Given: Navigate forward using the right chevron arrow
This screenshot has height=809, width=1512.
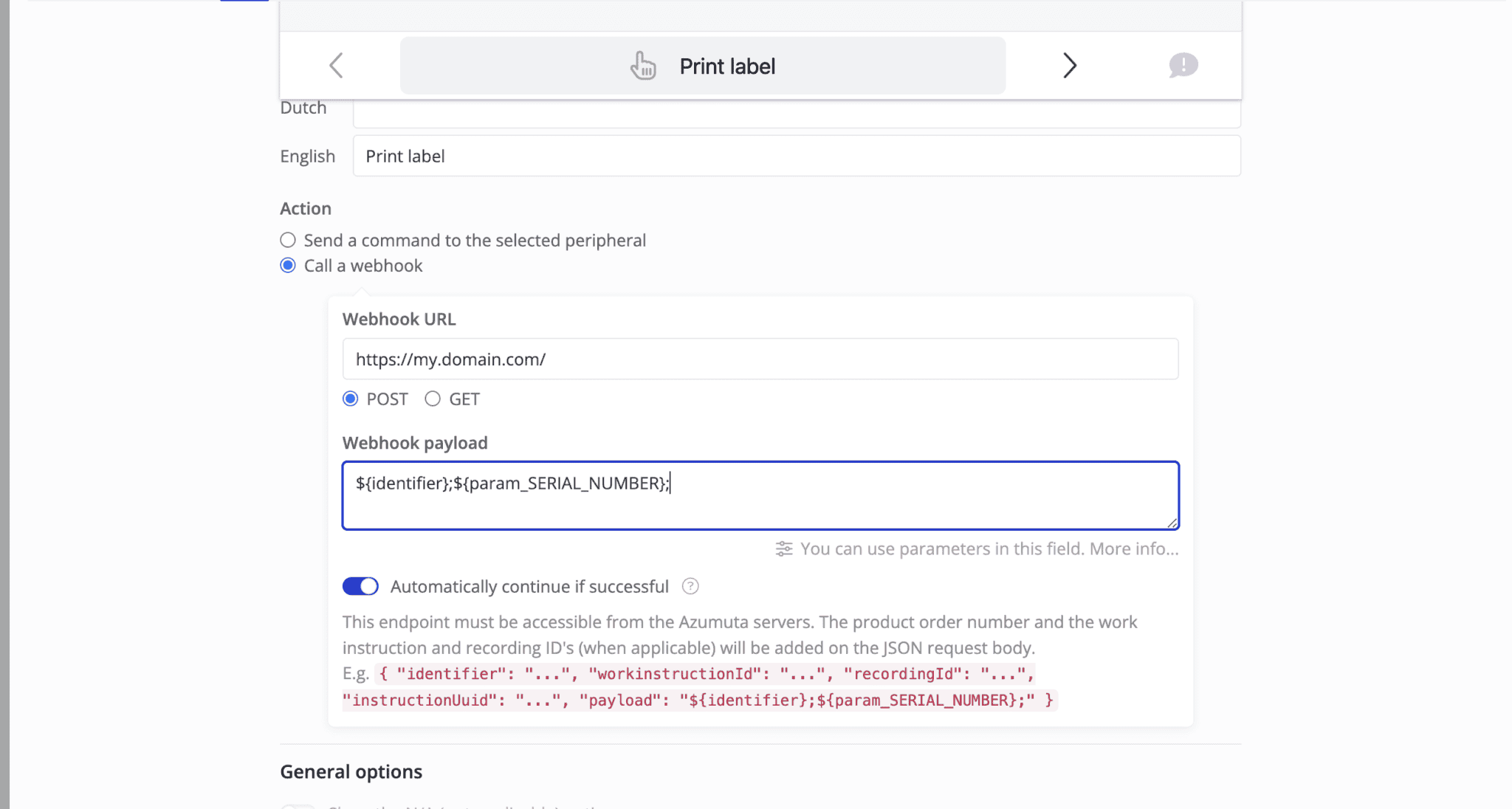Looking at the screenshot, I should click(x=1071, y=65).
